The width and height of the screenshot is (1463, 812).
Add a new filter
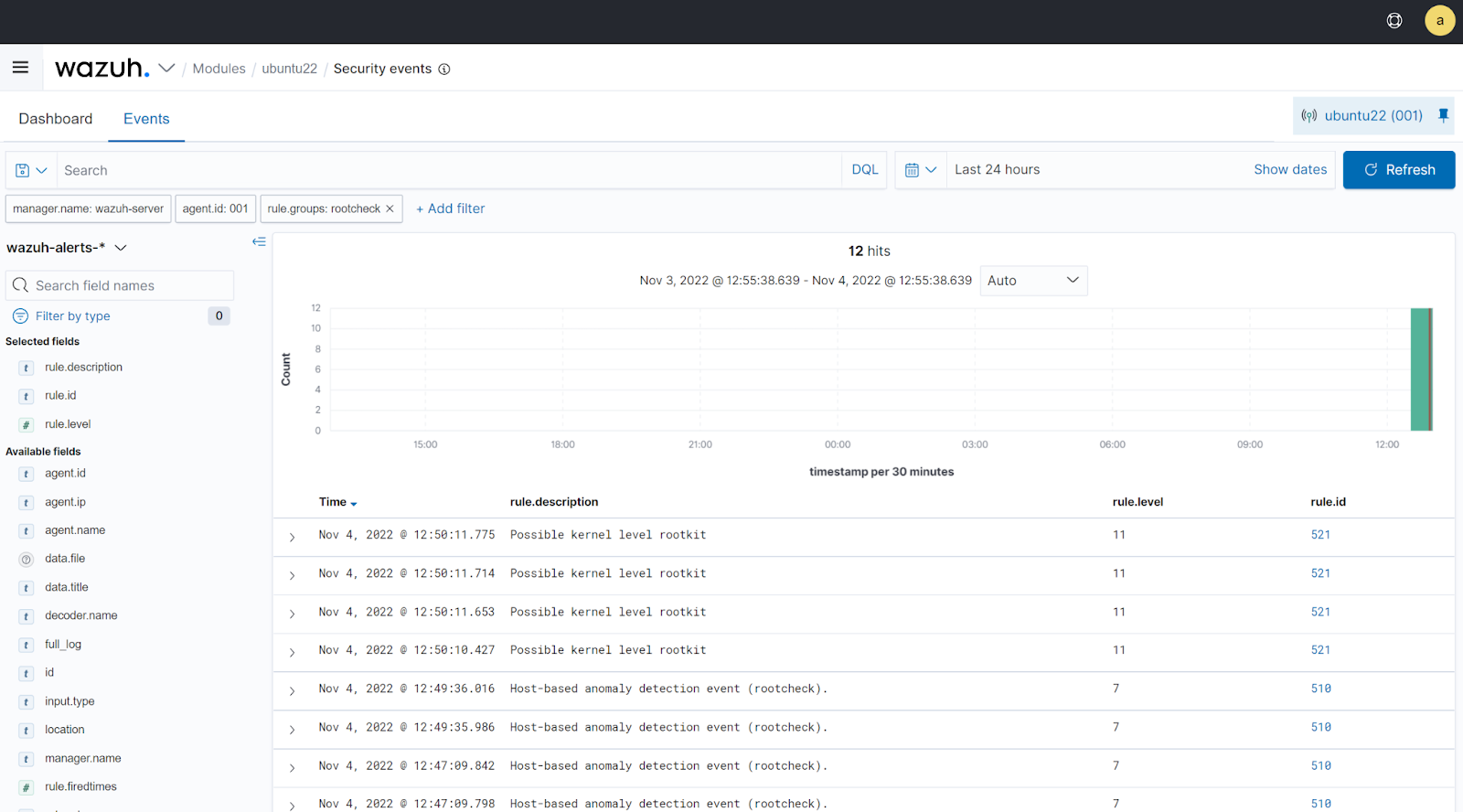point(451,208)
